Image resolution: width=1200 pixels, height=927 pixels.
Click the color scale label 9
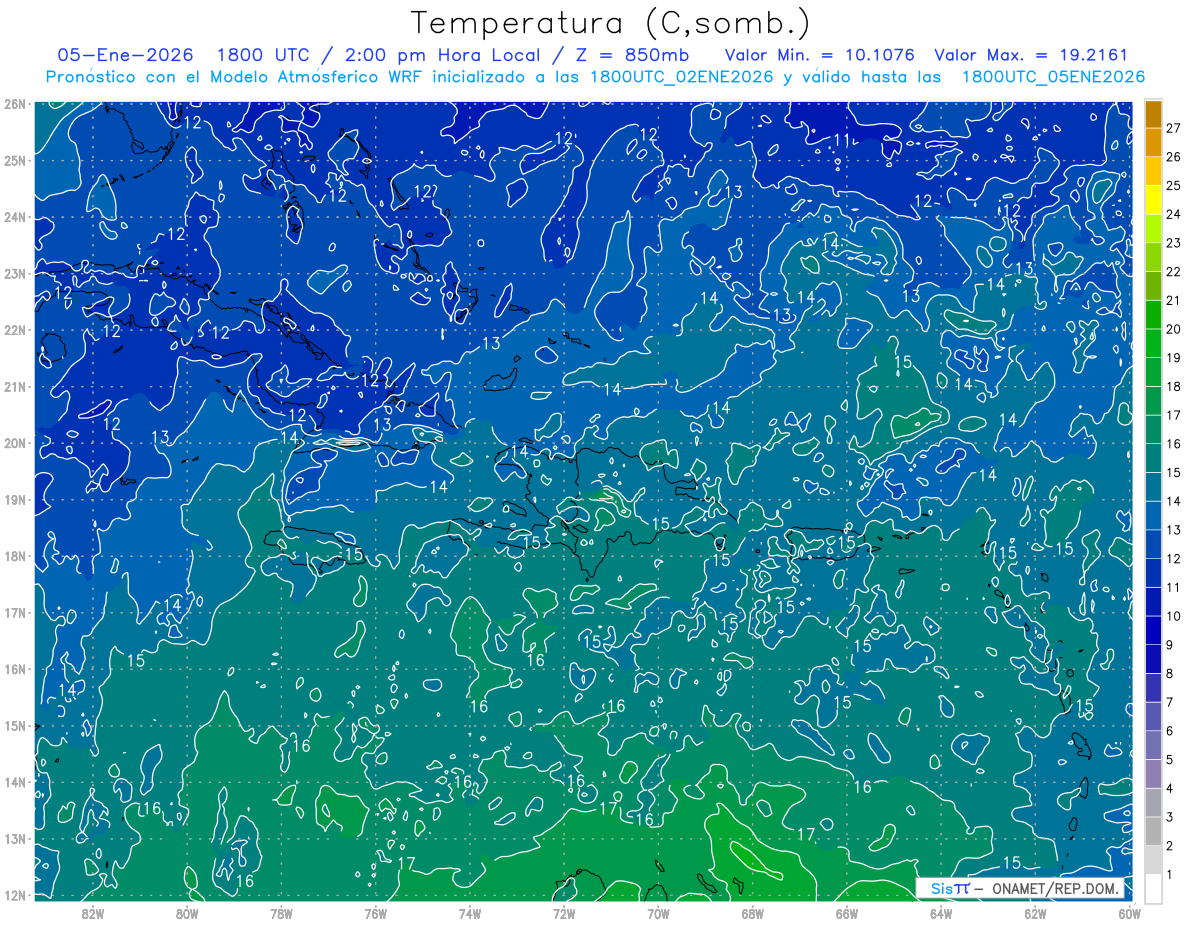click(x=1171, y=645)
